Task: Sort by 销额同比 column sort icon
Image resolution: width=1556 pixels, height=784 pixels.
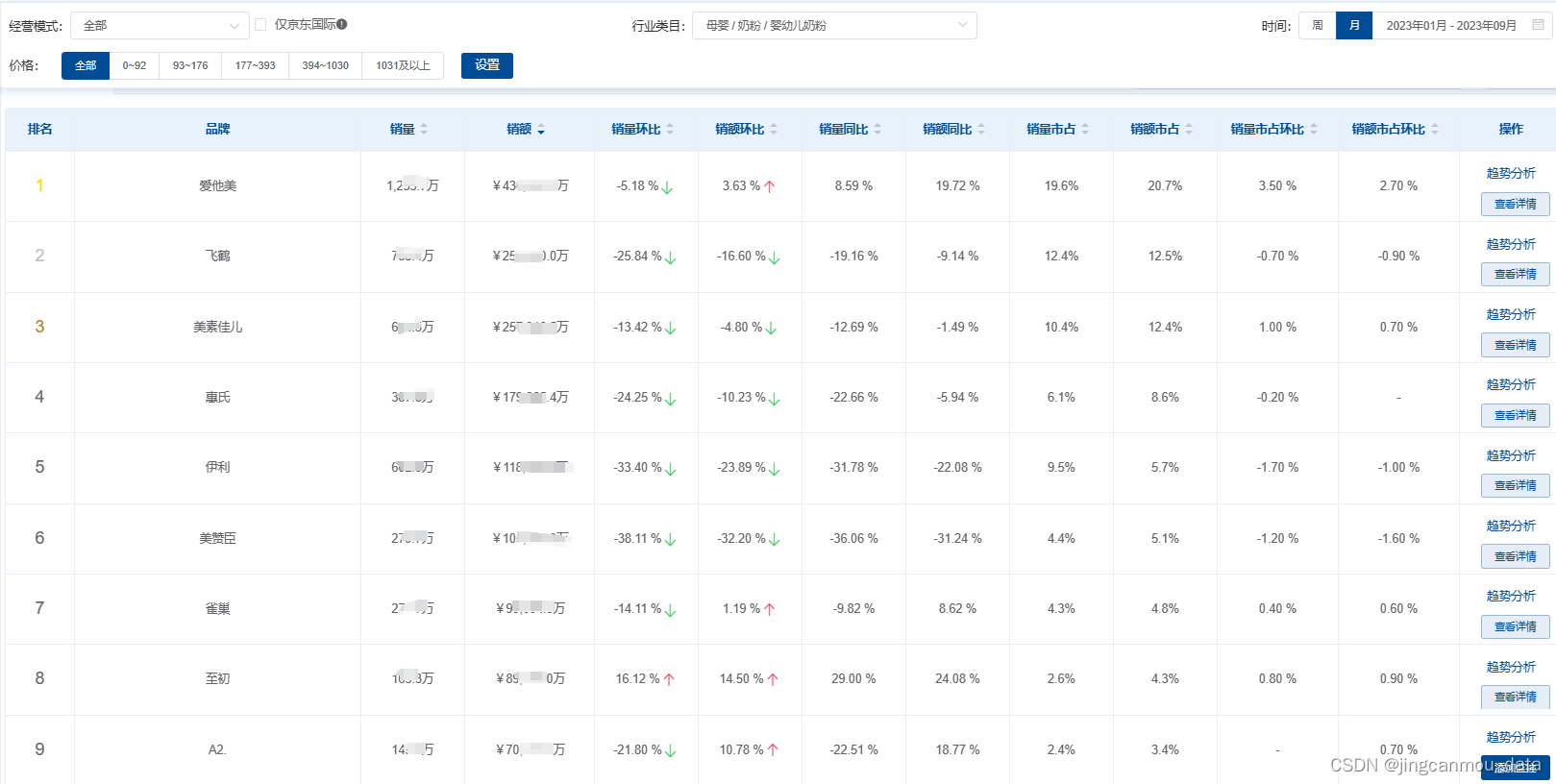Action: point(981,130)
